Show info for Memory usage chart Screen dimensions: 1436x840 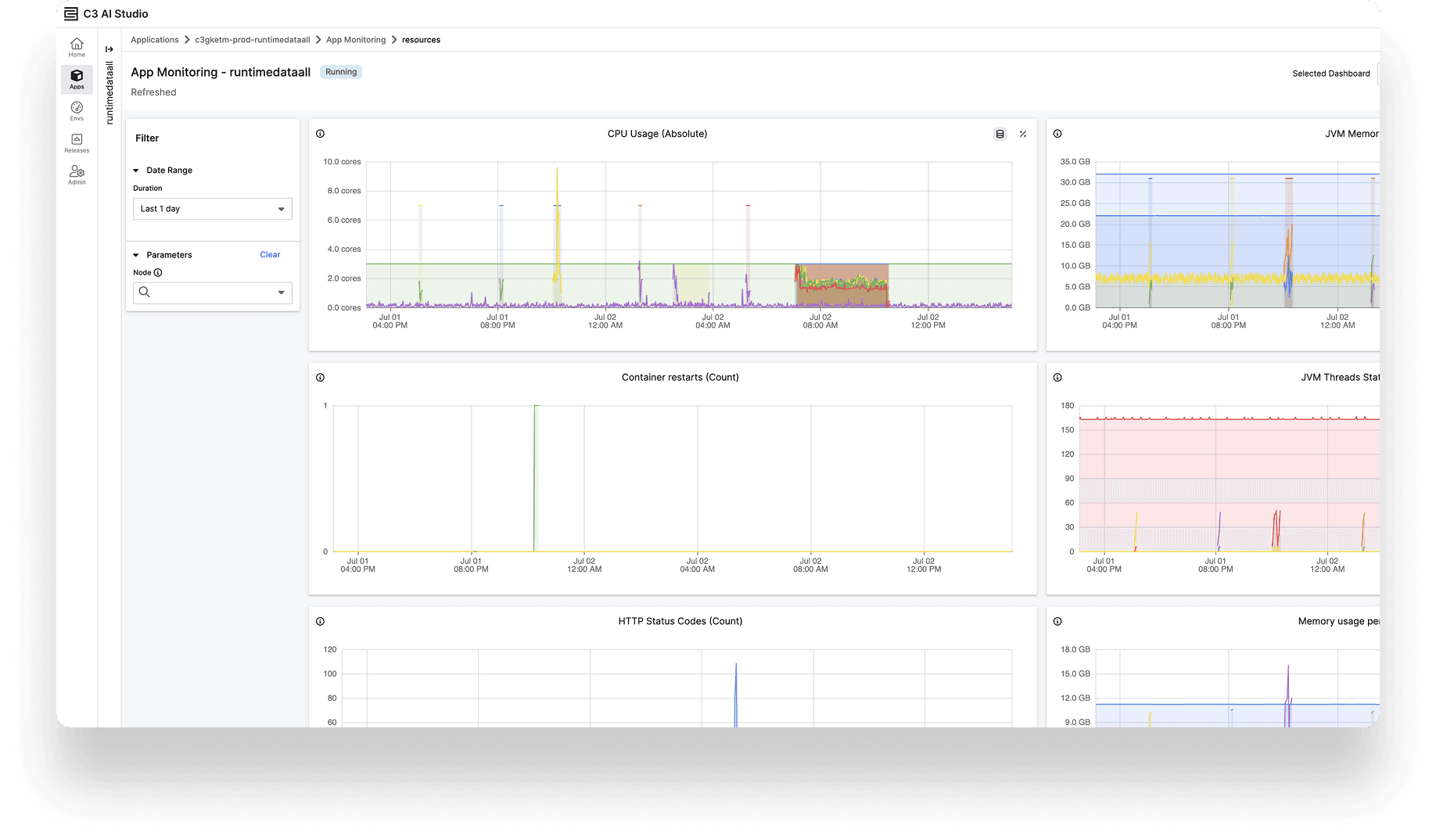pyautogui.click(x=1057, y=622)
